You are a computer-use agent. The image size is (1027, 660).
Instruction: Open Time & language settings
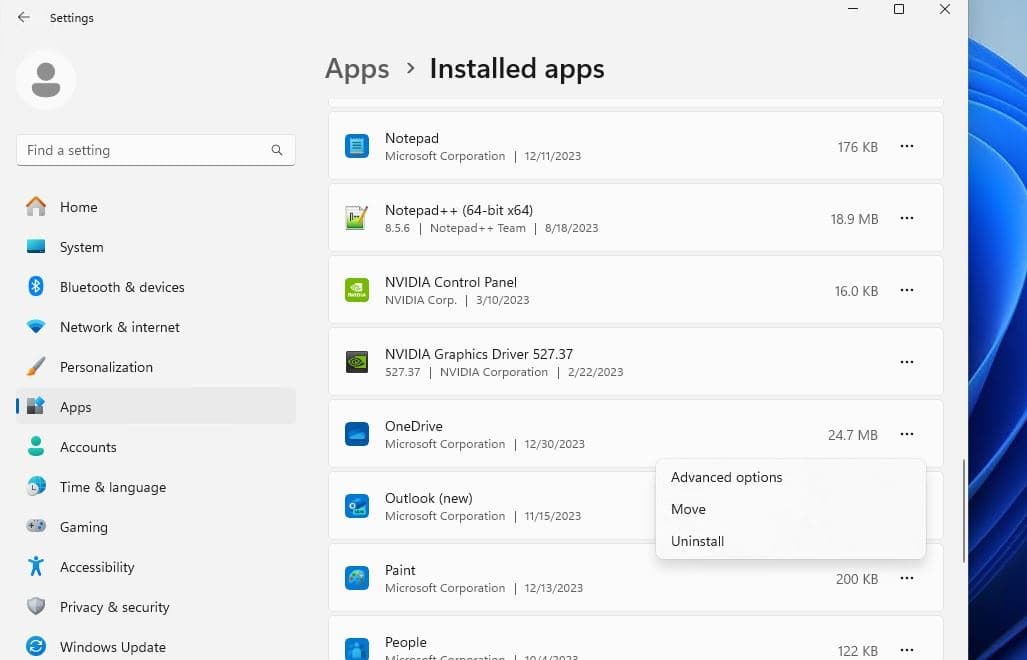pyautogui.click(x=156, y=486)
